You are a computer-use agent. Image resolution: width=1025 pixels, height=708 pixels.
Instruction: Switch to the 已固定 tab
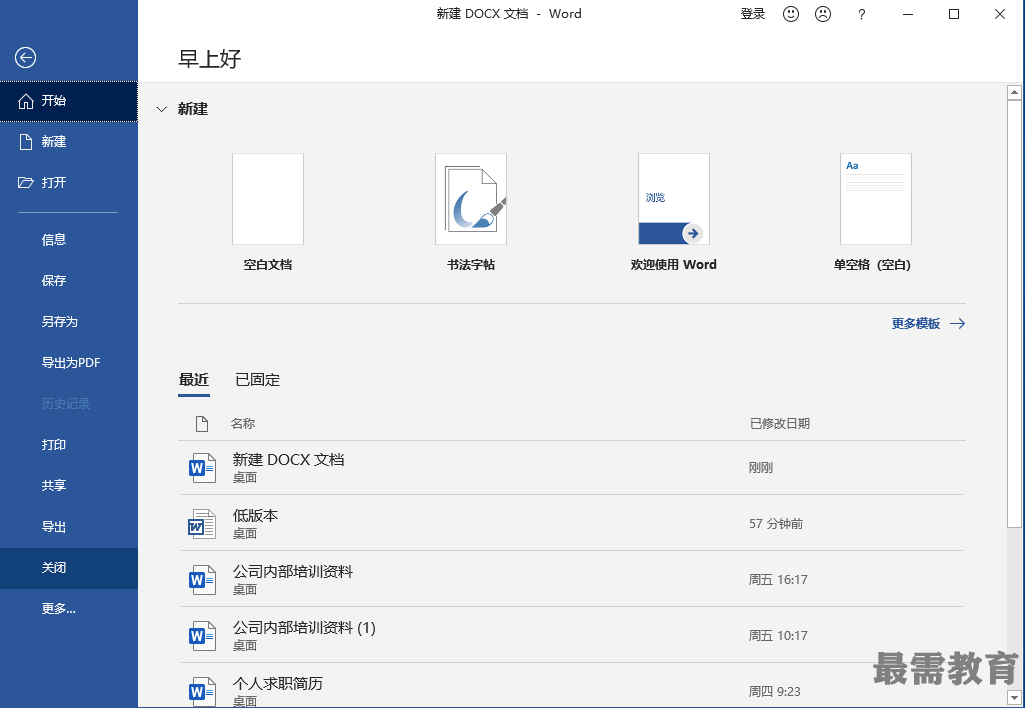tap(258, 380)
